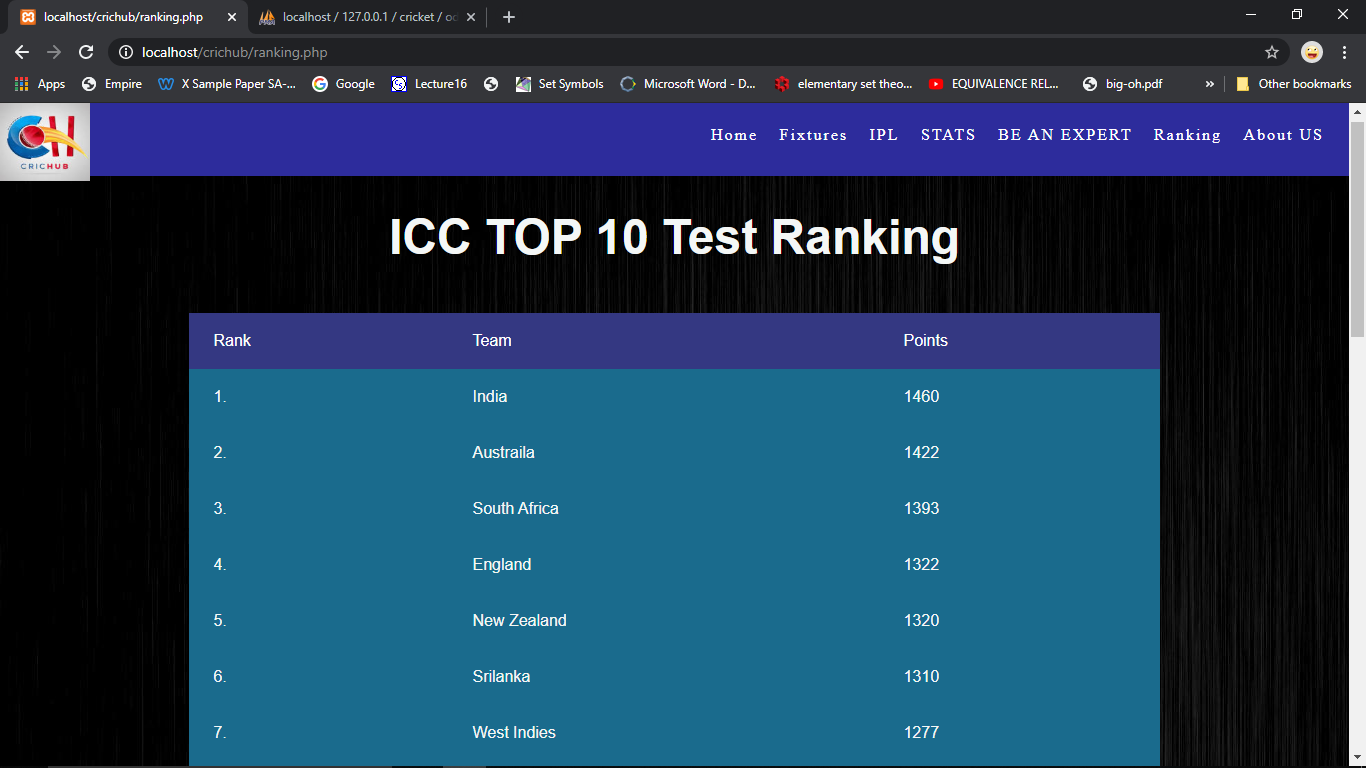Select the India team cell
The height and width of the screenshot is (768, 1366).
490,397
